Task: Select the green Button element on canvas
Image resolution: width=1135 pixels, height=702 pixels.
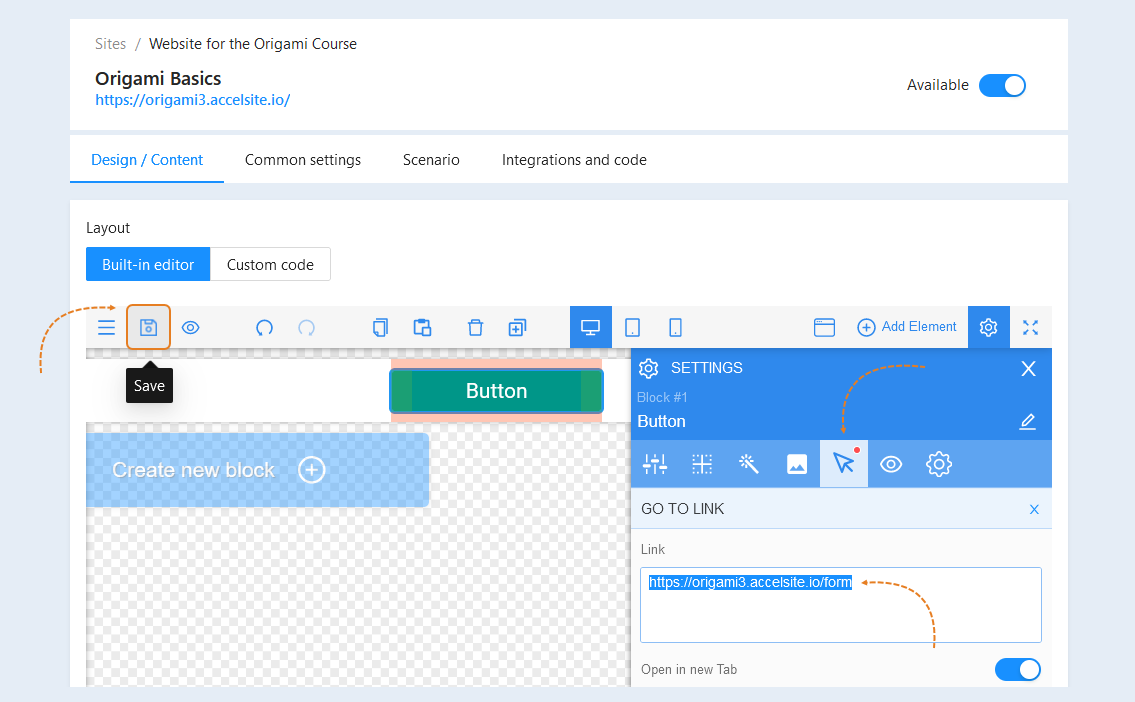Action: 497,391
